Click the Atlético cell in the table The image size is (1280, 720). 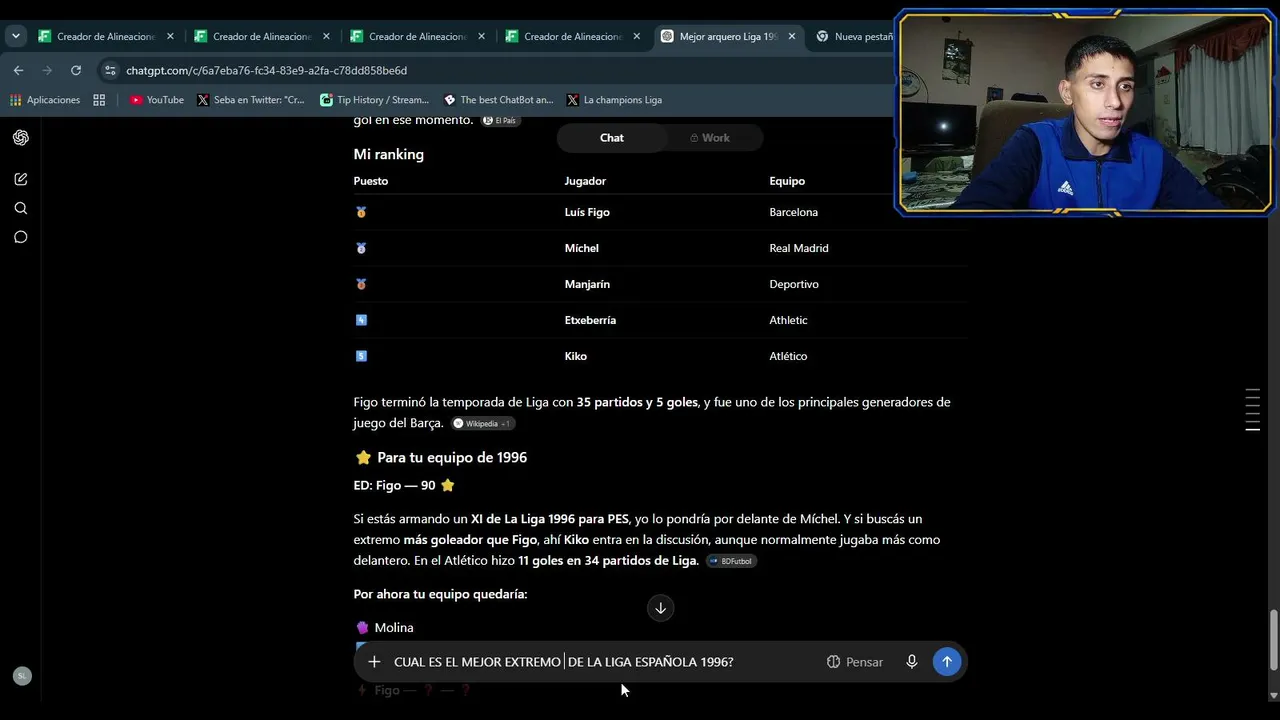[x=788, y=356]
